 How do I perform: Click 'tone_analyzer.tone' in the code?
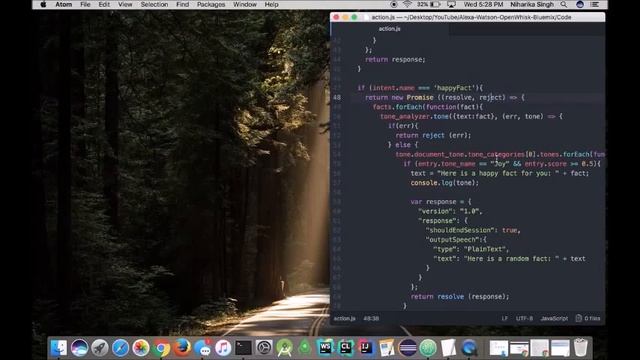[x=414, y=116]
